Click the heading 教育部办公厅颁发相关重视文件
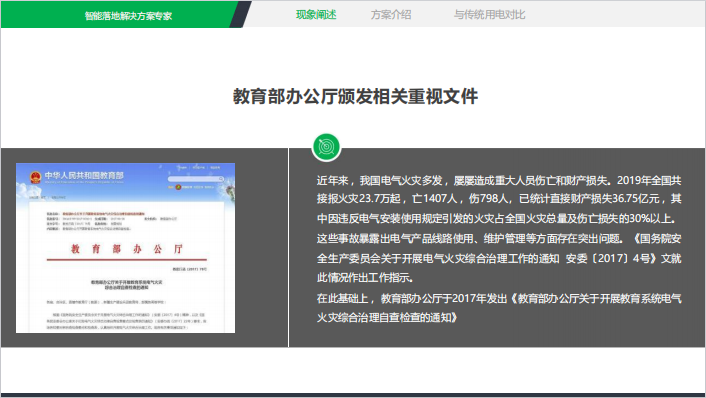 coord(355,96)
